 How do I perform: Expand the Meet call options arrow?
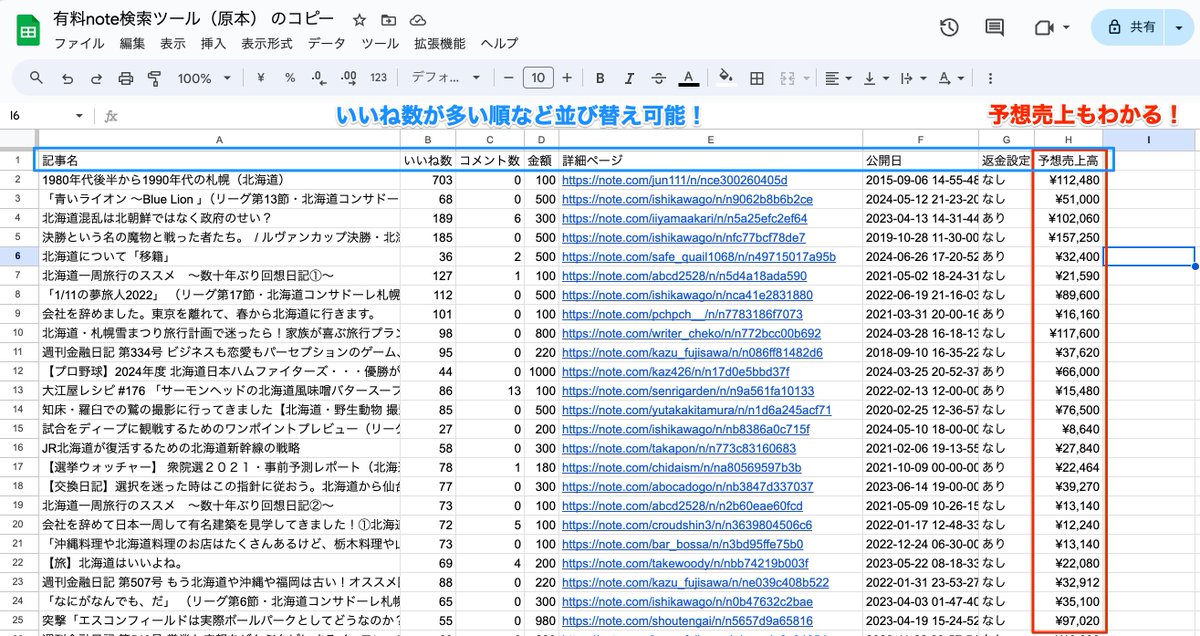point(1067,28)
